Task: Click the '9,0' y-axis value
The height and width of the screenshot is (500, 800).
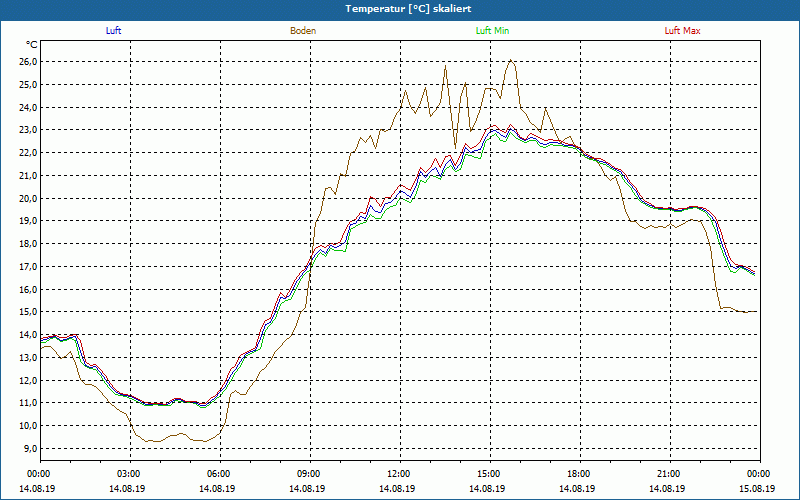Action: click(30, 449)
